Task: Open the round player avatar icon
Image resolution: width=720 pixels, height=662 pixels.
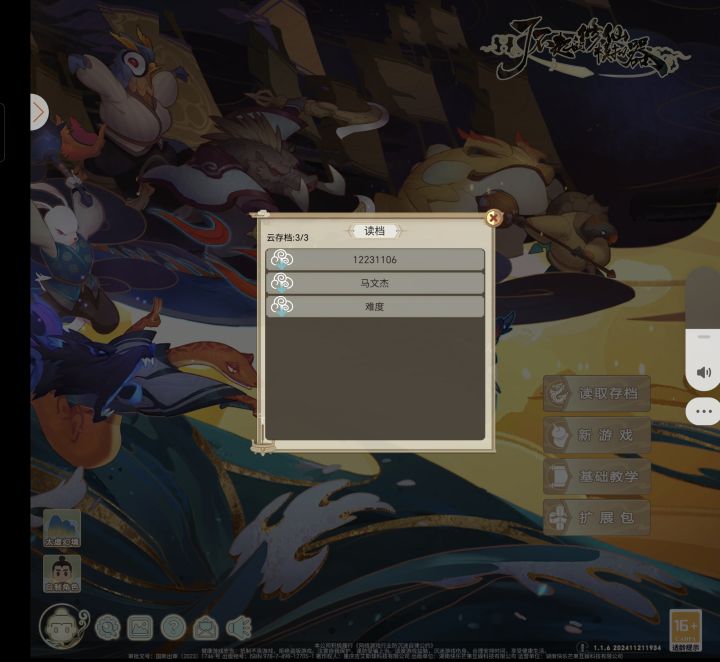Action: point(62,626)
